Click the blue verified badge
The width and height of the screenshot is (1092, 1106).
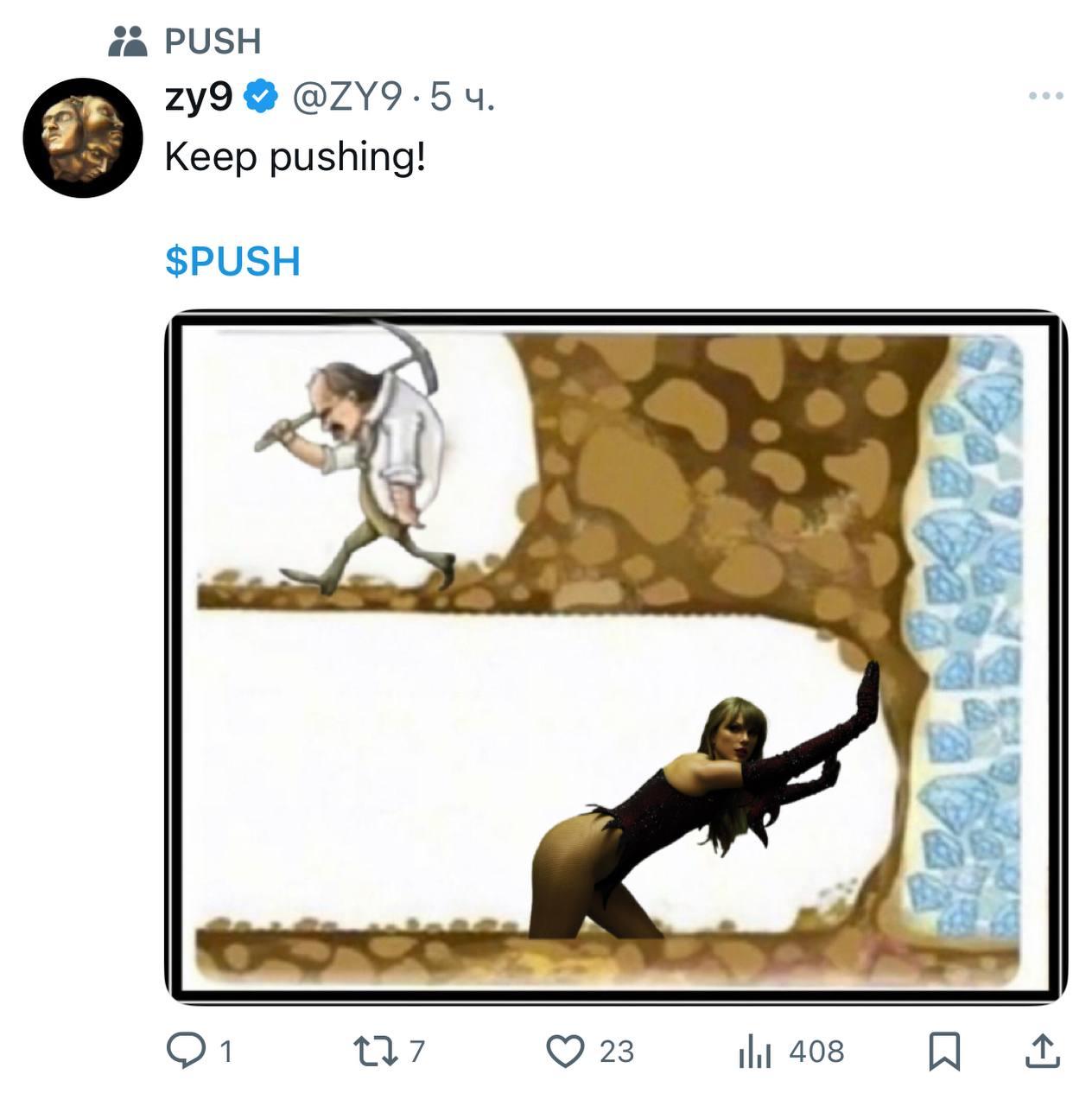pyautogui.click(x=261, y=98)
